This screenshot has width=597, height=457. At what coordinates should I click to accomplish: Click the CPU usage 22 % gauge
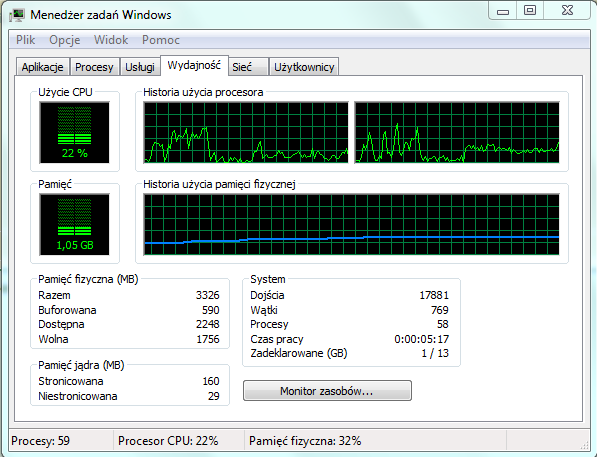click(x=75, y=133)
